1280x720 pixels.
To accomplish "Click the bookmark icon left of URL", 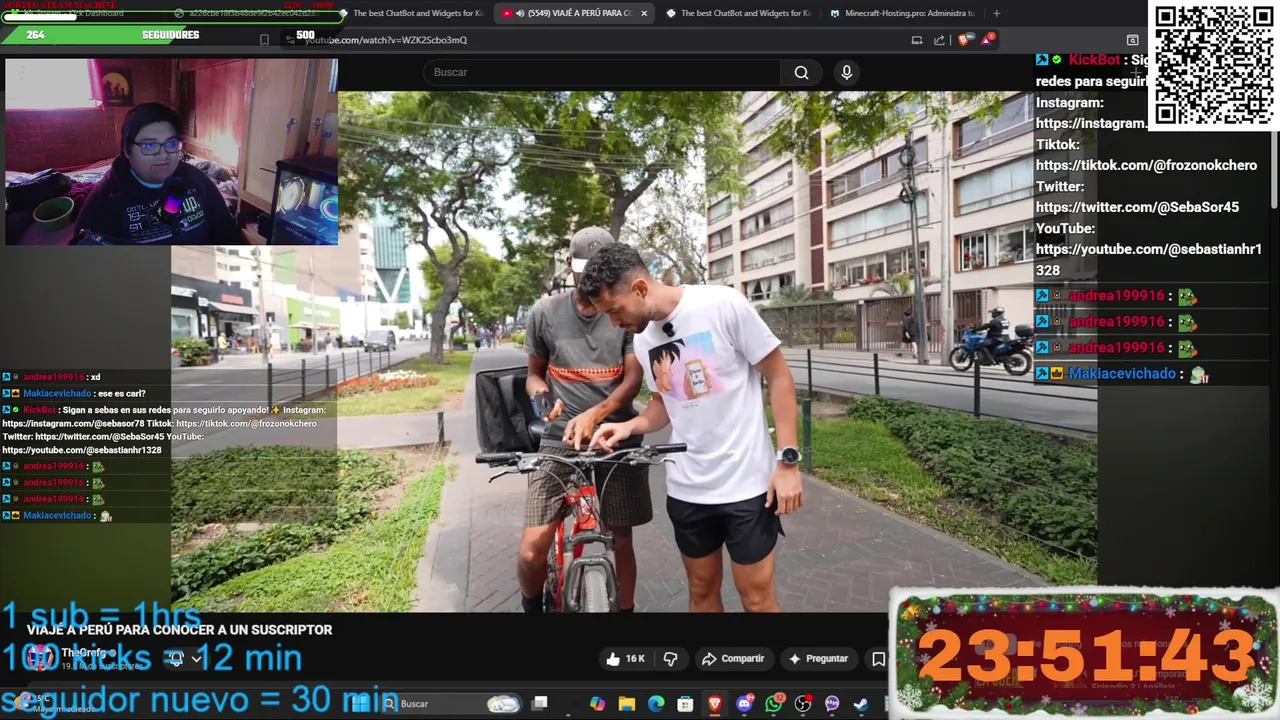I will point(264,40).
